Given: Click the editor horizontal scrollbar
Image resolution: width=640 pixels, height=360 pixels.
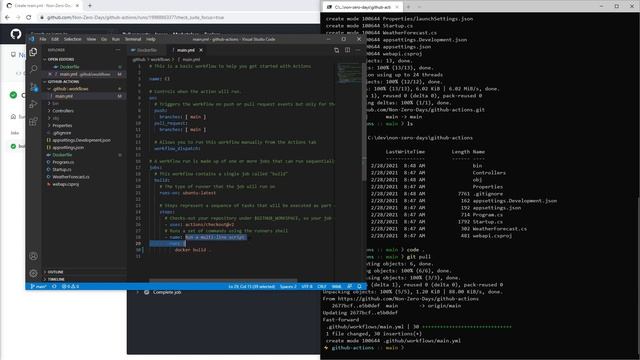Looking at the screenshot, I should coord(223,280).
